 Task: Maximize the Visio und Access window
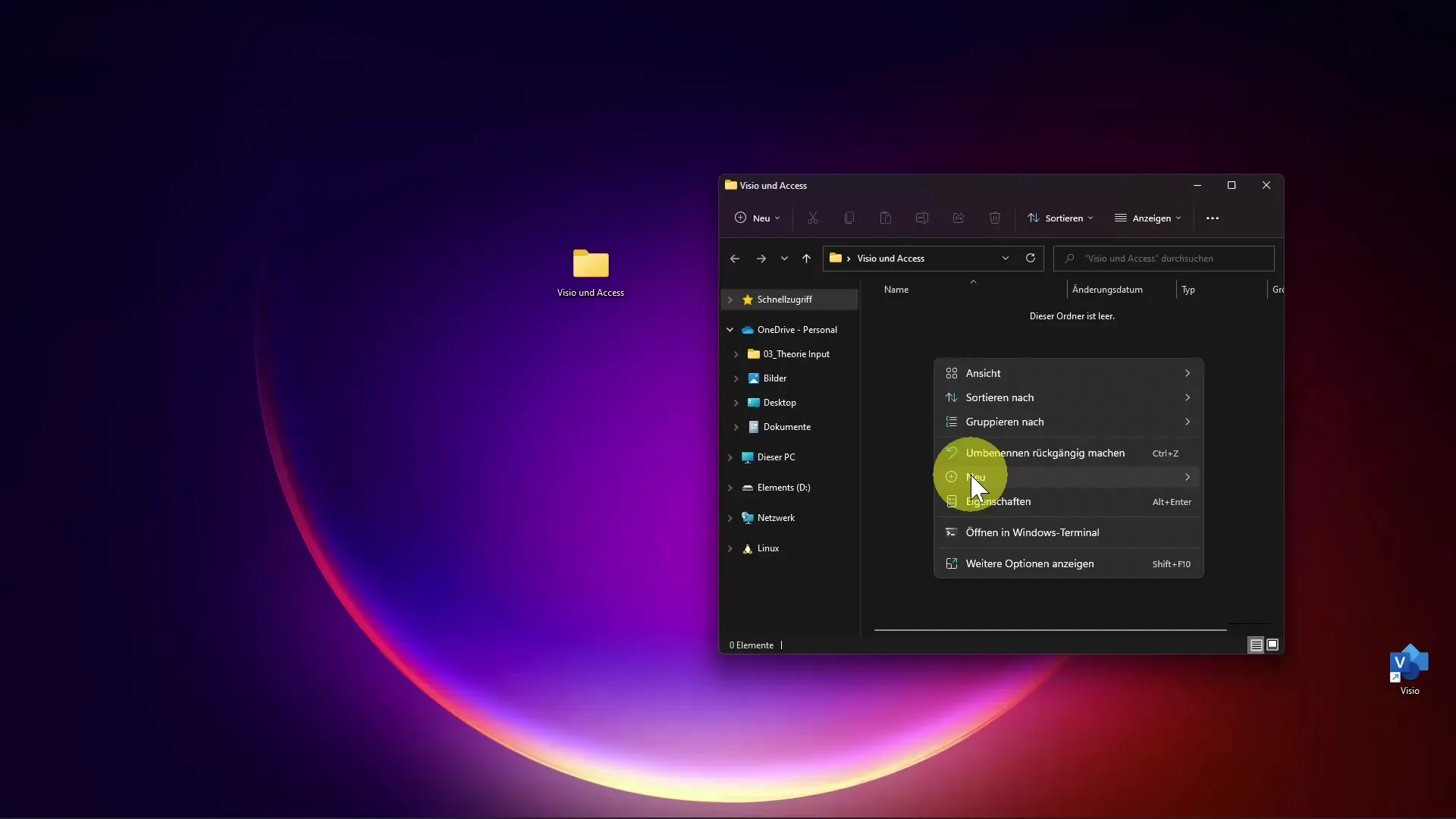coord(1231,185)
